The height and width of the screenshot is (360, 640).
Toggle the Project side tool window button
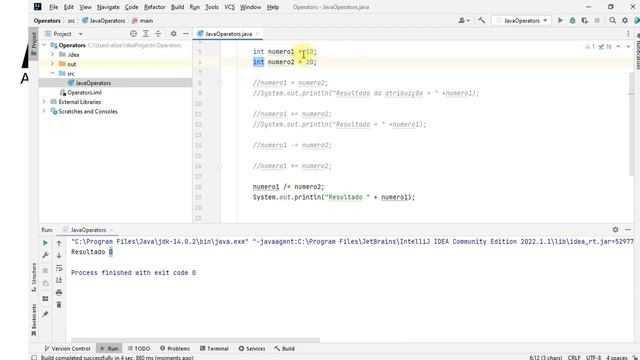coord(33,44)
